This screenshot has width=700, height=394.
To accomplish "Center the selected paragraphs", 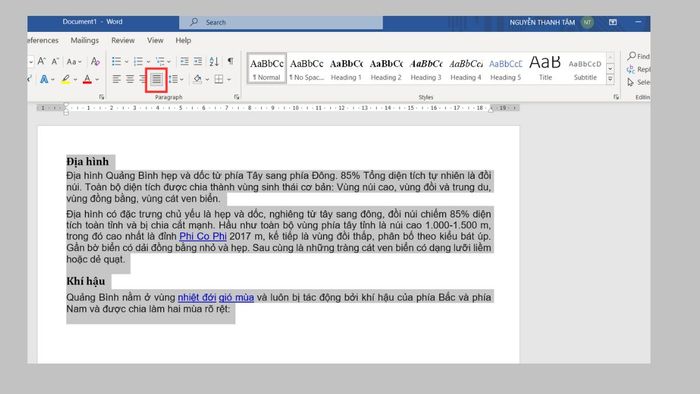I will (130, 79).
